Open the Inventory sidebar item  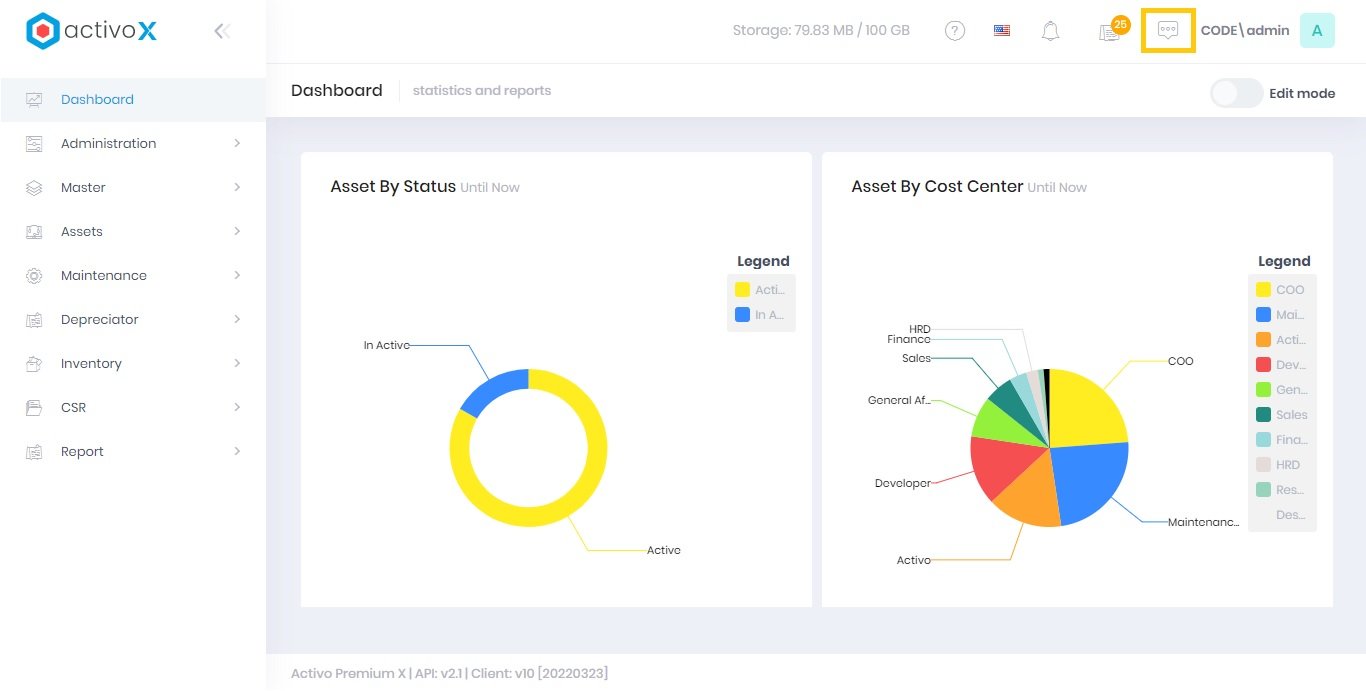pyautogui.click(x=91, y=363)
